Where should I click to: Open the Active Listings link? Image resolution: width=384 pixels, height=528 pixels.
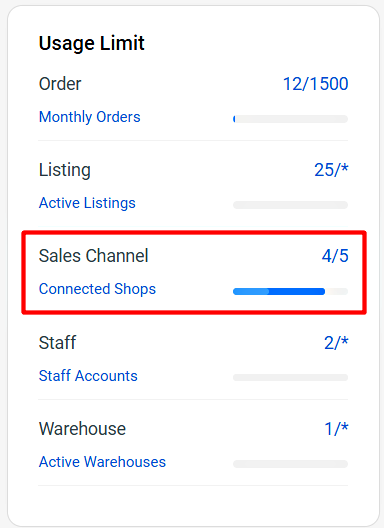pyautogui.click(x=87, y=203)
